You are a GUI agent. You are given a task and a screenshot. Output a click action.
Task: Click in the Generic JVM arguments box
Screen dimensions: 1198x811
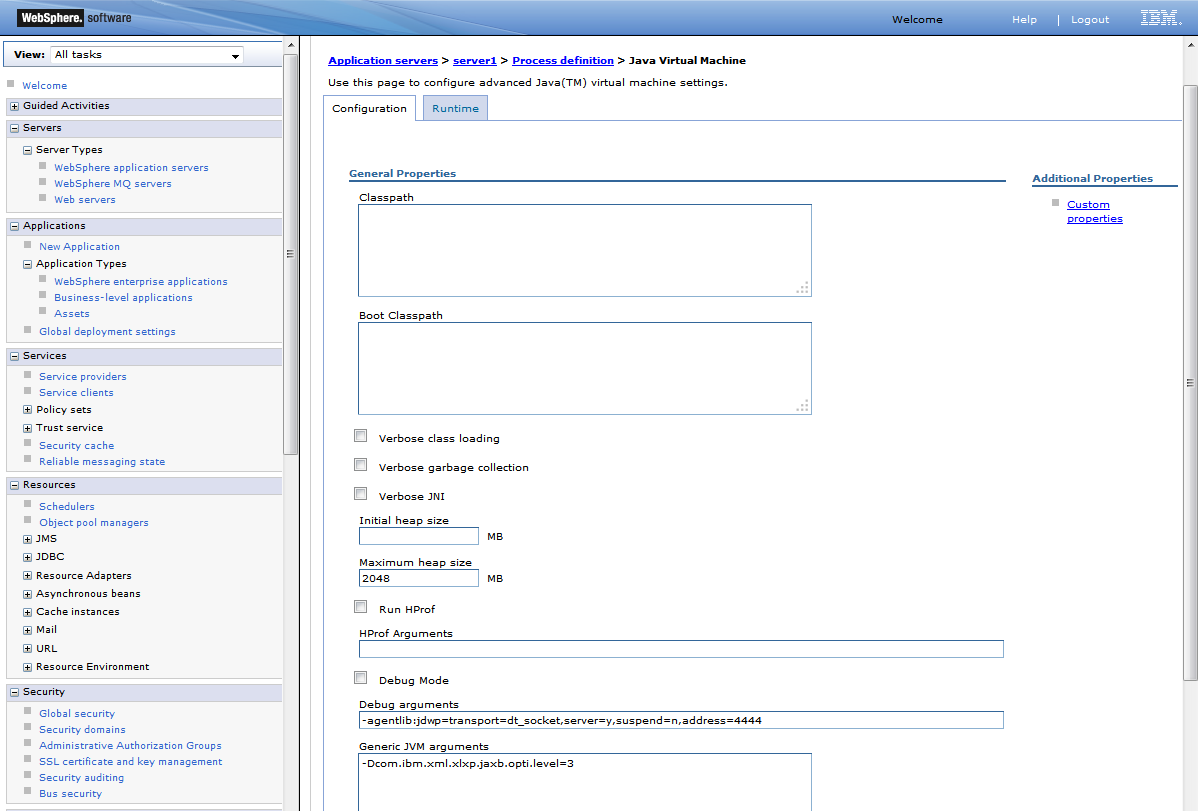584,782
